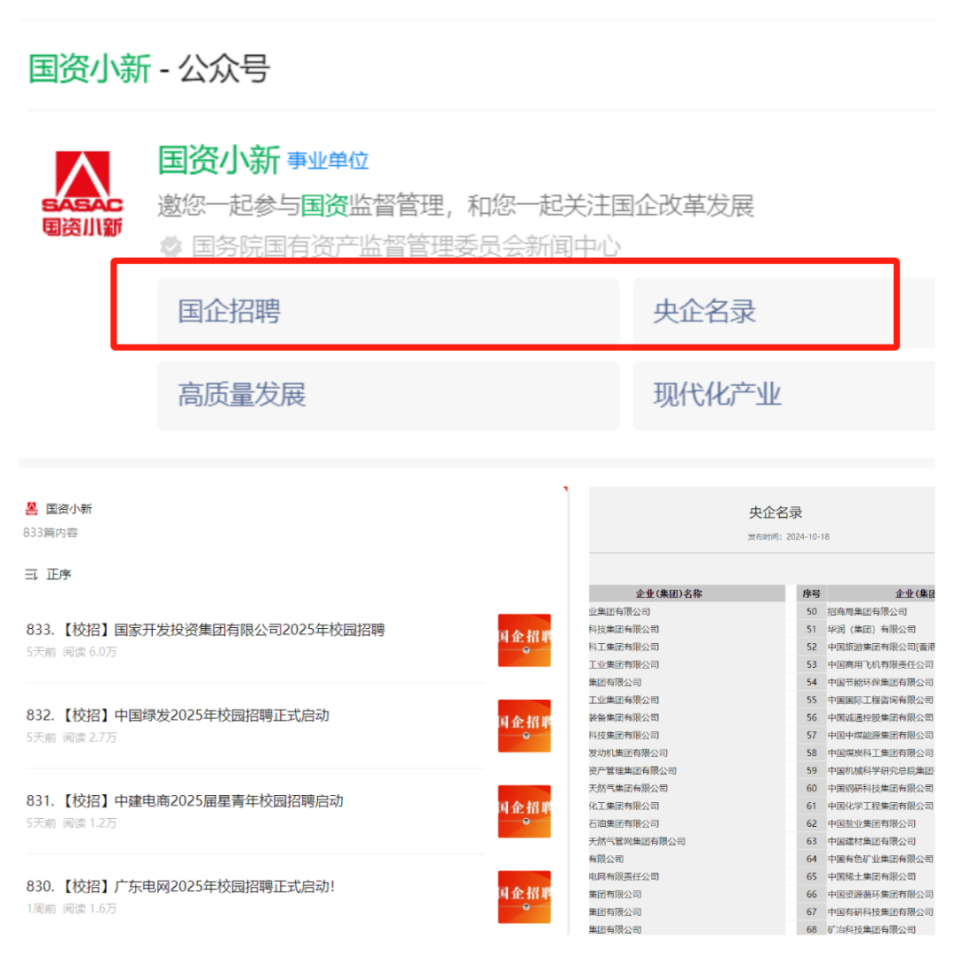The image size is (954, 954).
Task: Click the 833篇内容 count text
Action: (50, 533)
